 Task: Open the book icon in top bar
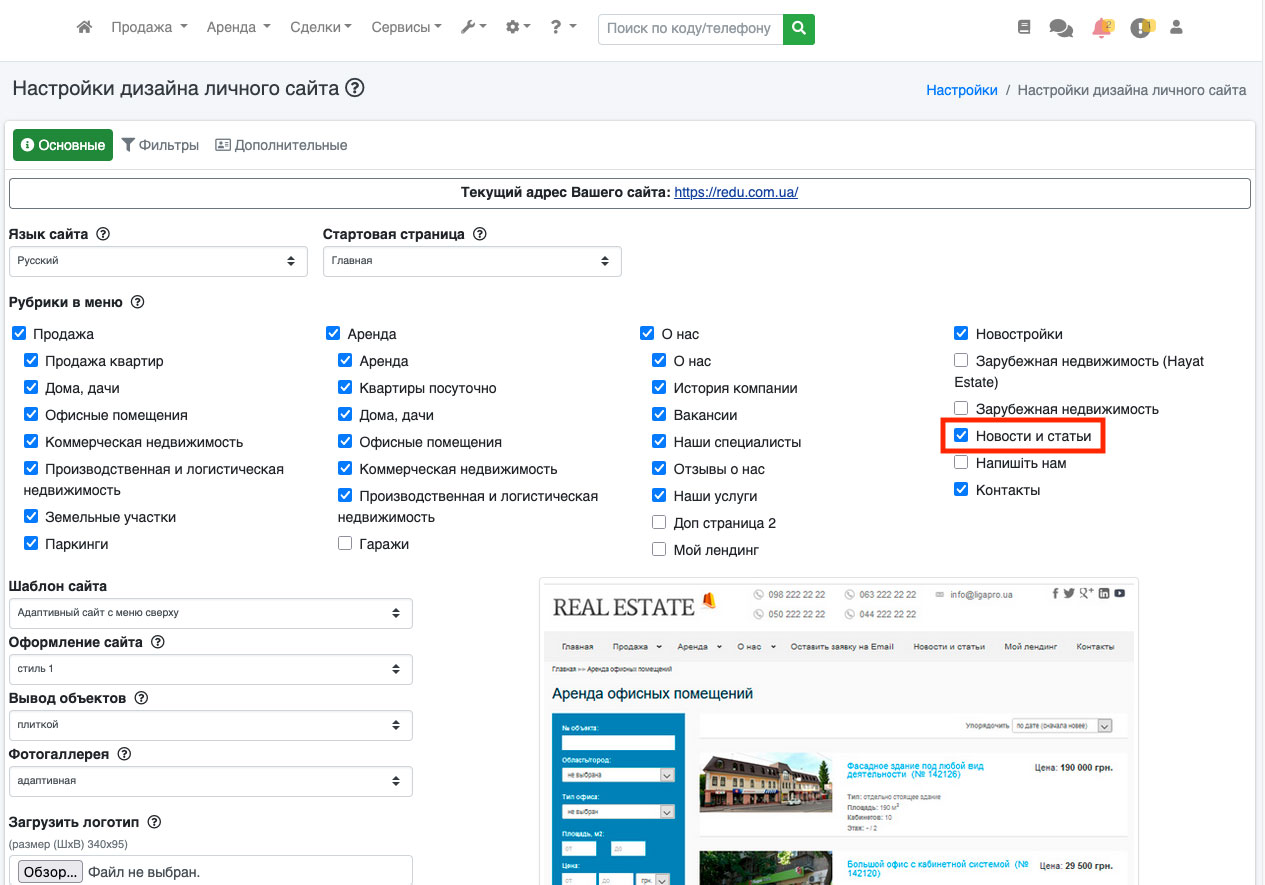coord(1023,28)
